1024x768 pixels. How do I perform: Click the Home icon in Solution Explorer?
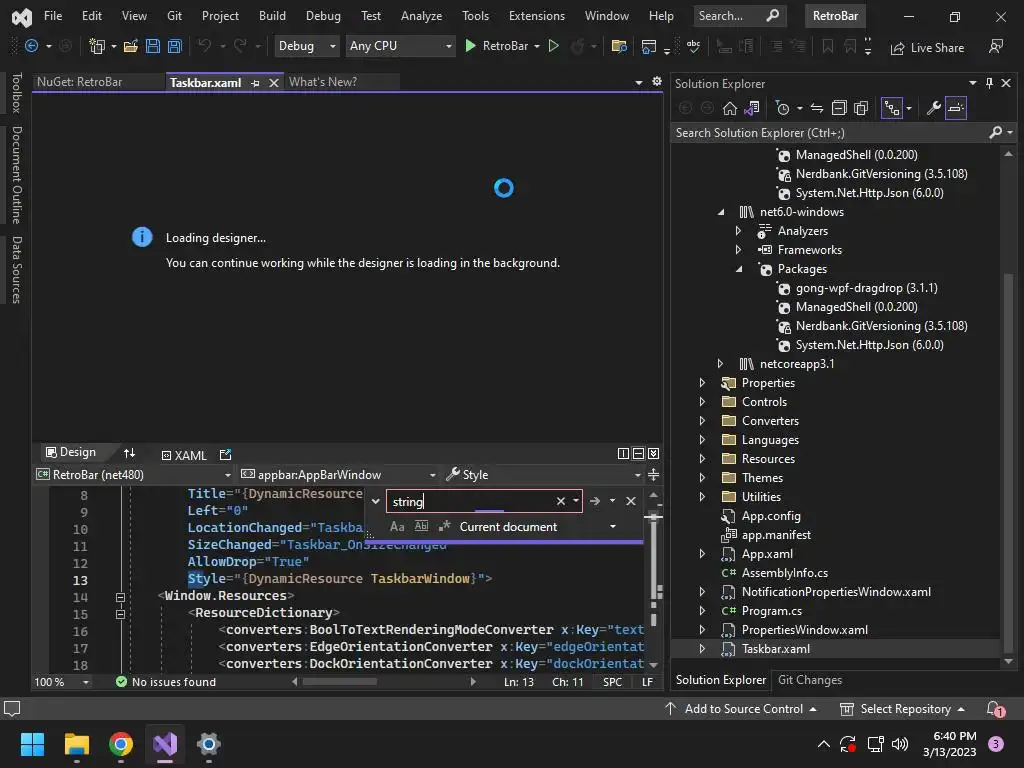pyautogui.click(x=729, y=108)
